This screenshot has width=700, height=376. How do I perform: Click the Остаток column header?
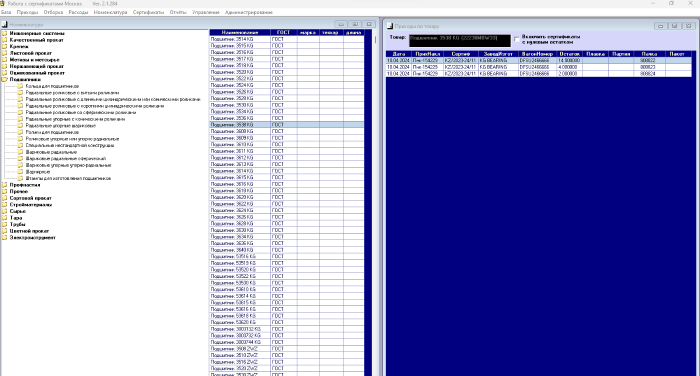[x=570, y=54]
